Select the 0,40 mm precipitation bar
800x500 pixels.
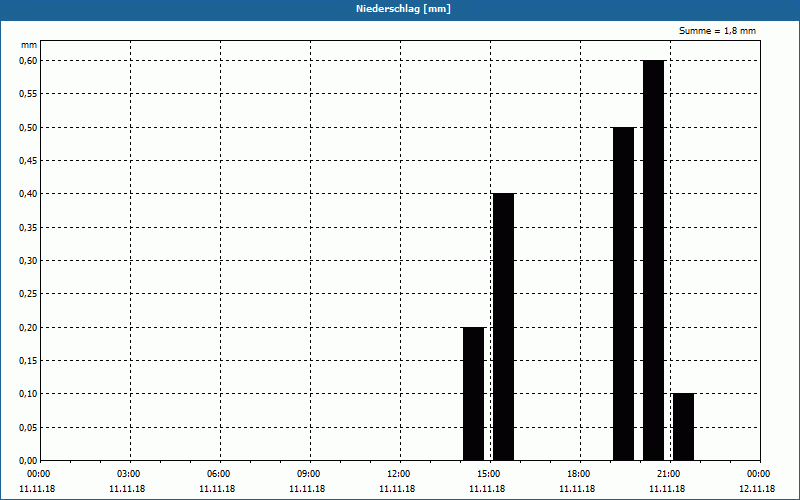(x=504, y=327)
